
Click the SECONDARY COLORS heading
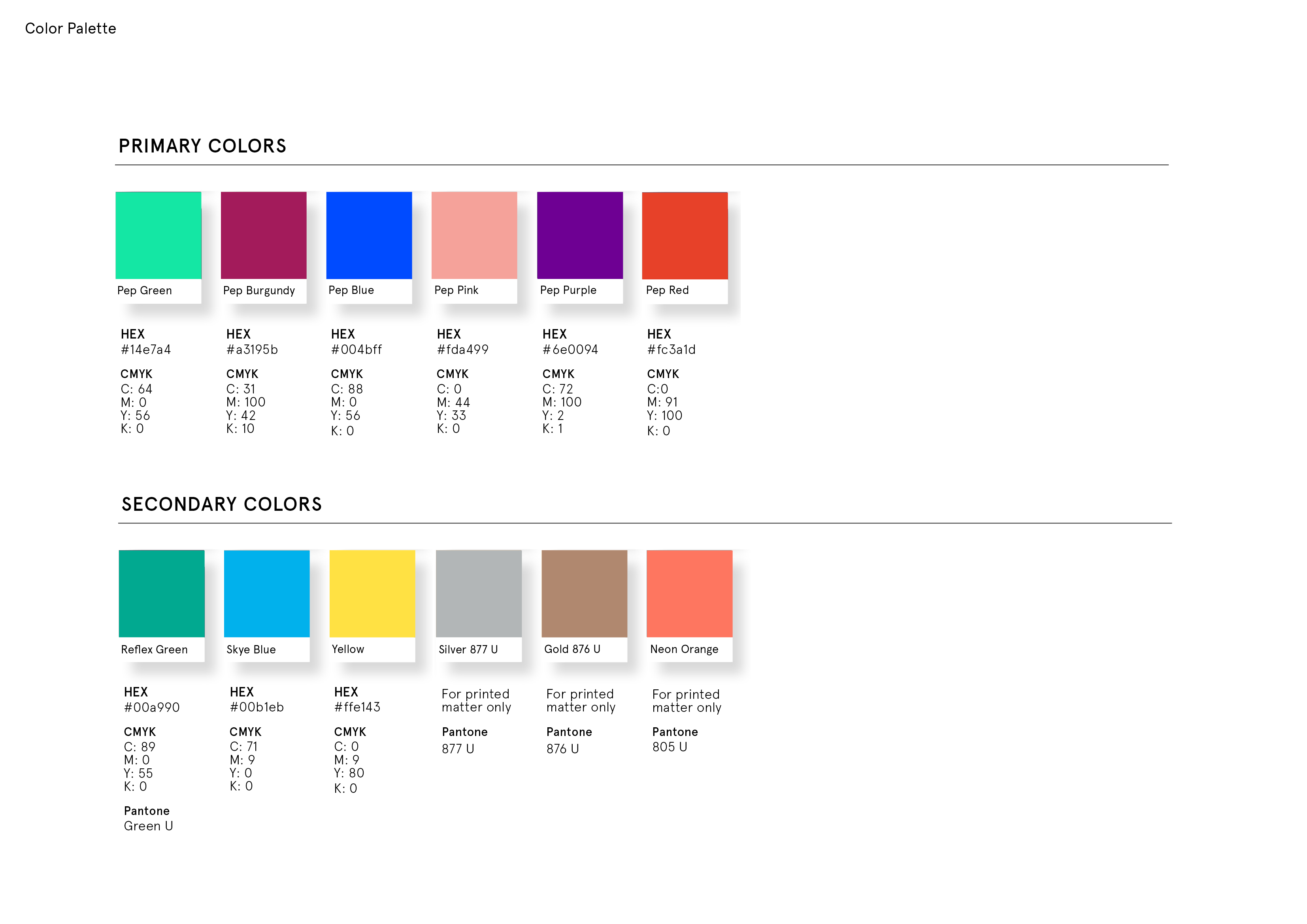[x=221, y=504]
